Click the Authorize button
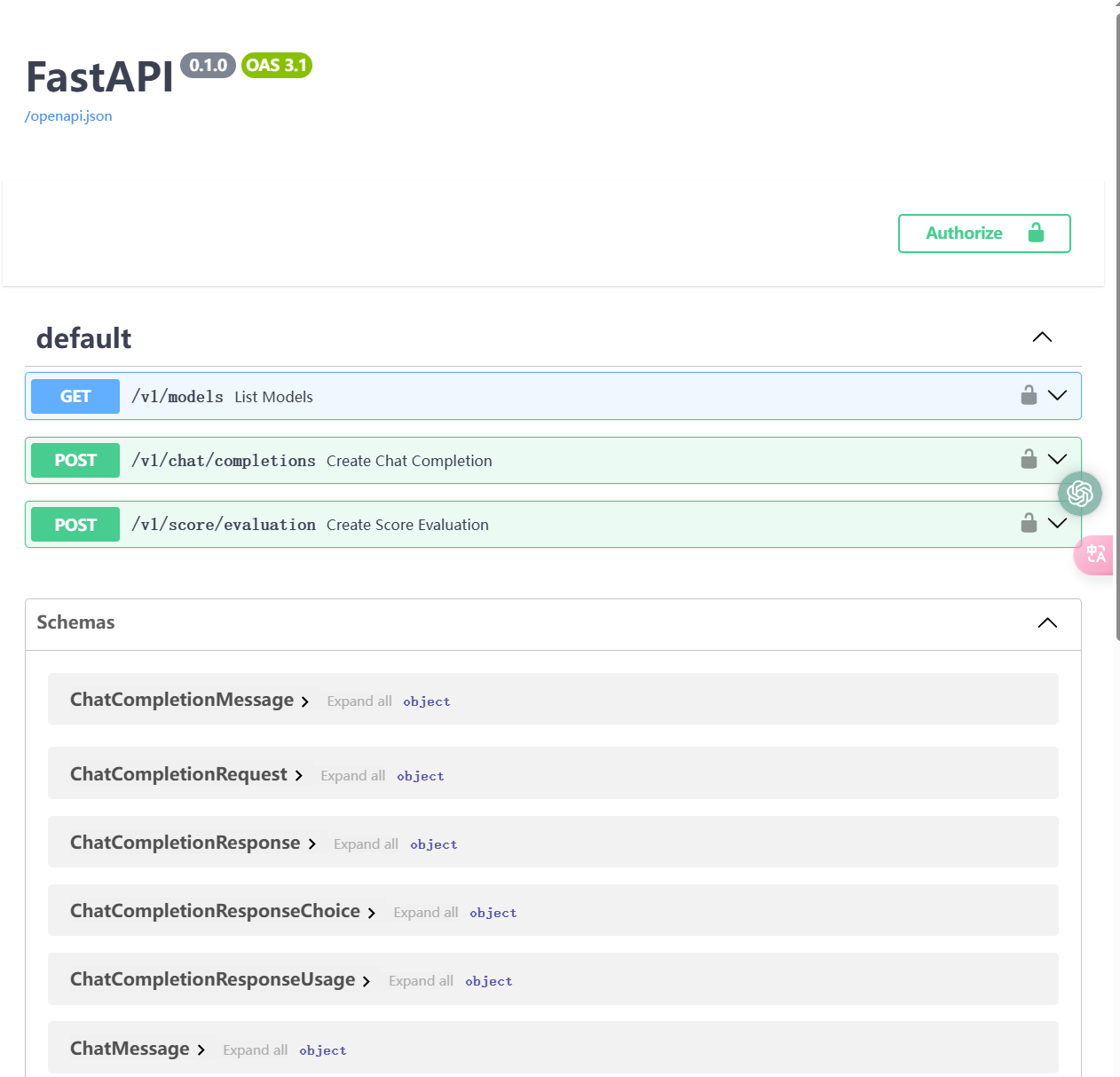Viewport: 1120px width, 1077px height. pyautogui.click(x=984, y=234)
